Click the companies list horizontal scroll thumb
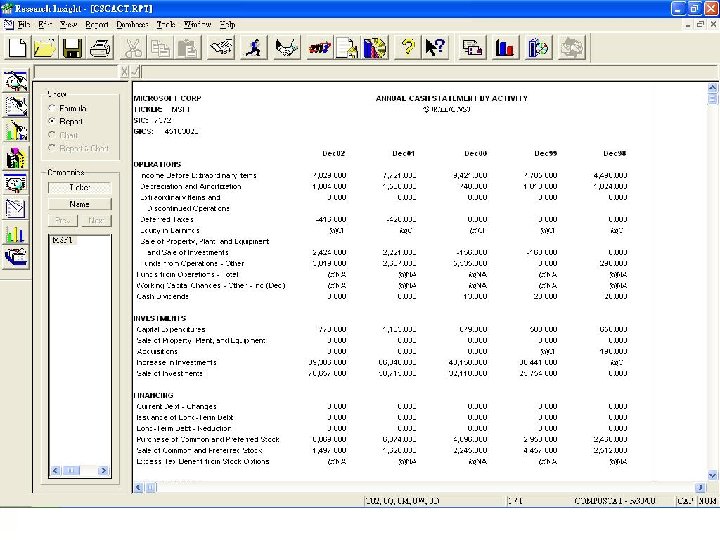This screenshot has height=540, width=720. coord(71,471)
